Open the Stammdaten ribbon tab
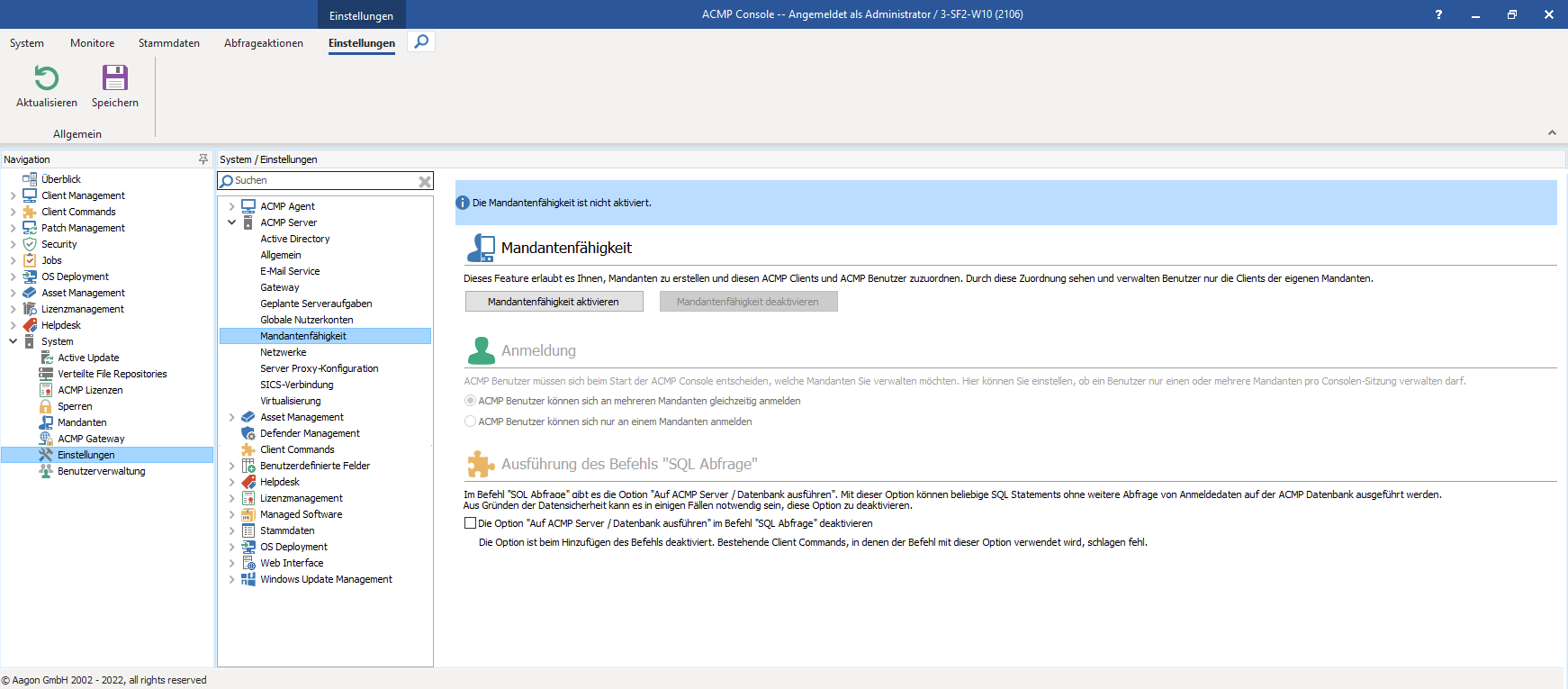This screenshot has width=1568, height=689. [169, 43]
